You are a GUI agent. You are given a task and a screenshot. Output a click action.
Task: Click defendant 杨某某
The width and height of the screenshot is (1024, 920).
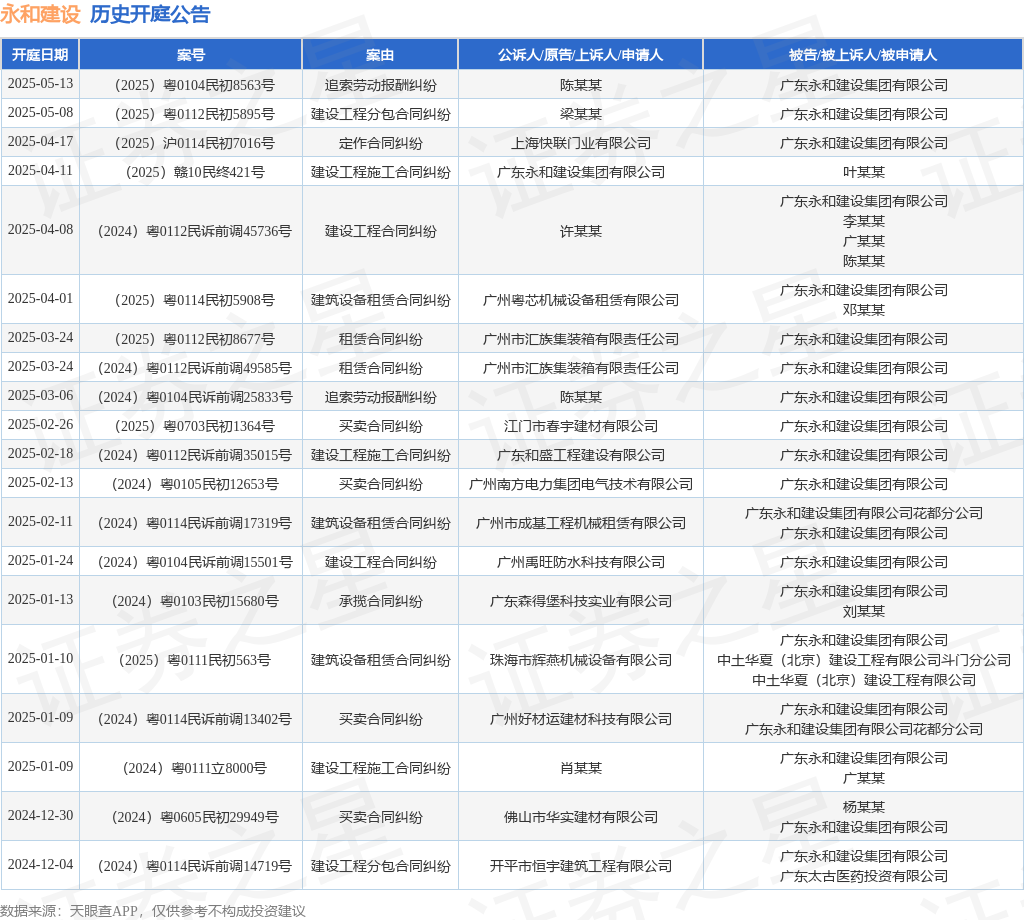point(863,808)
